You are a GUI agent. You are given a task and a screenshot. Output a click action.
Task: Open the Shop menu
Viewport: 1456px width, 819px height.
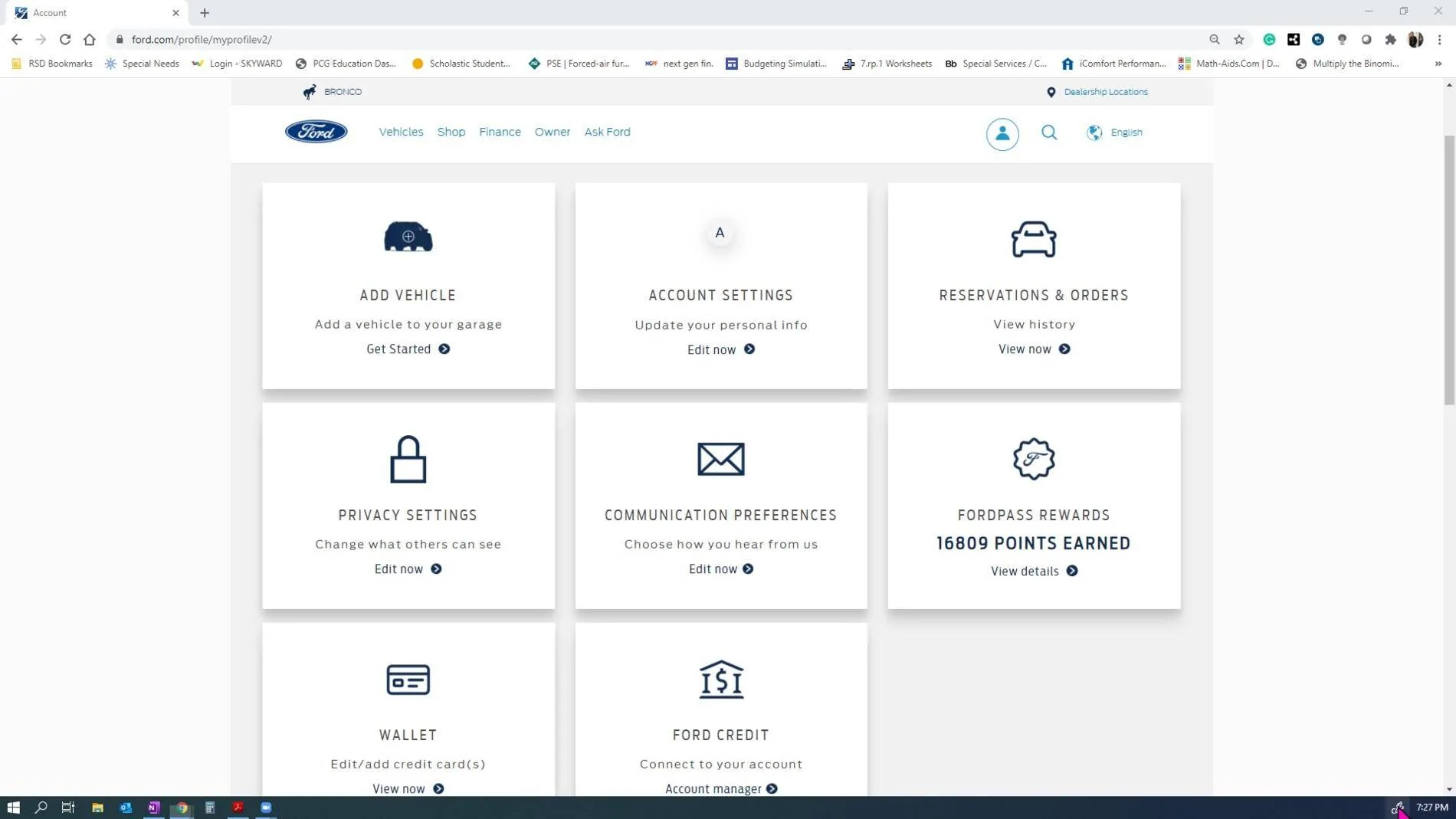(451, 132)
